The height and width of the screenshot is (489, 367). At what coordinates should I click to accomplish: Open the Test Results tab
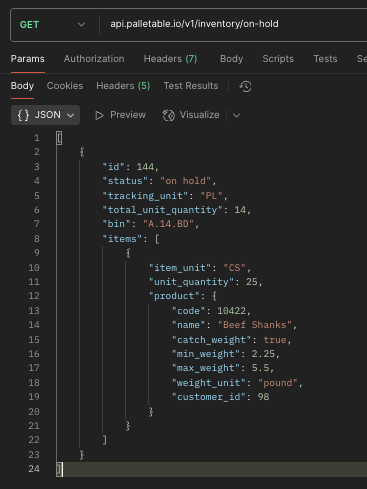(x=191, y=86)
